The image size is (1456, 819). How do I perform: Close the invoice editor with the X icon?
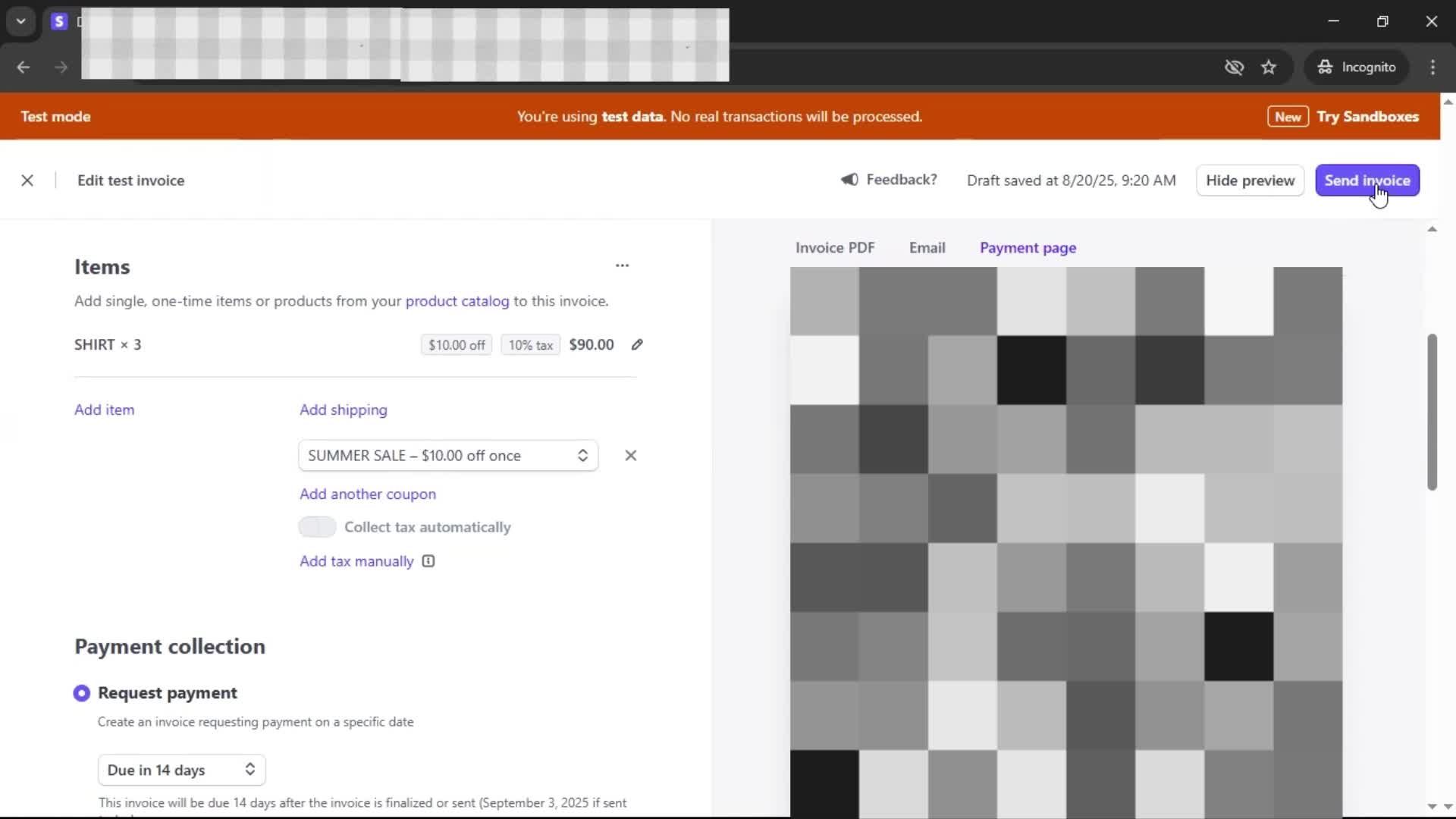[27, 180]
